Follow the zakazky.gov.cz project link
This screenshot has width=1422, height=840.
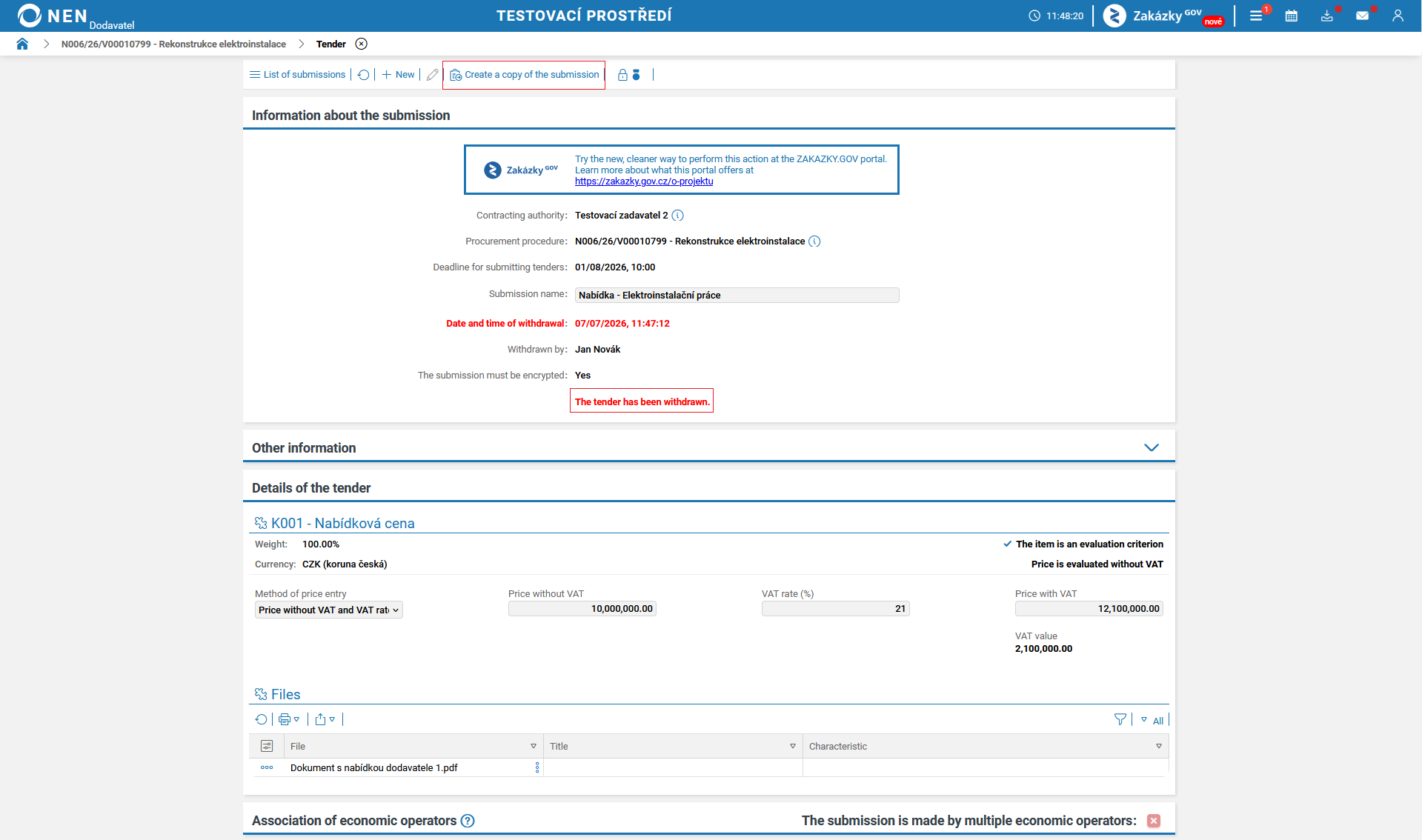644,181
